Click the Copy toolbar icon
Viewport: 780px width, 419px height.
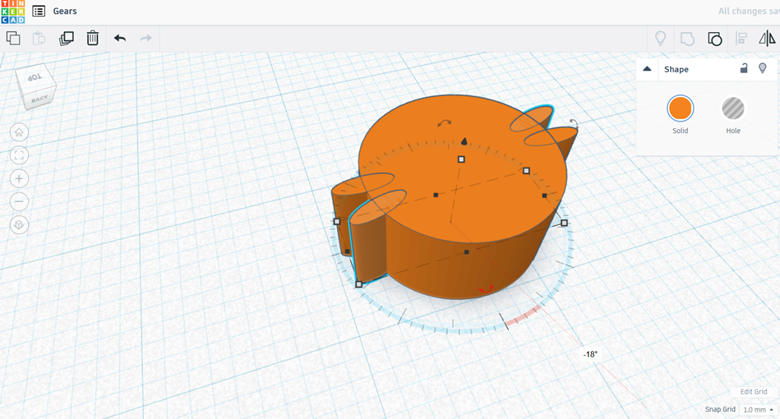(x=13, y=38)
